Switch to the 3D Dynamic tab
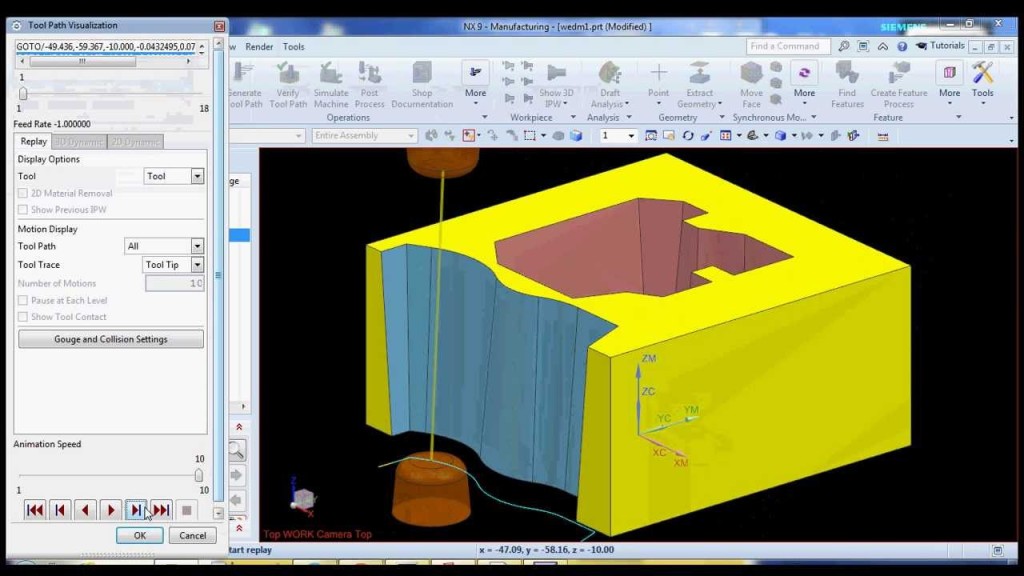The width and height of the screenshot is (1024, 576). tap(79, 142)
